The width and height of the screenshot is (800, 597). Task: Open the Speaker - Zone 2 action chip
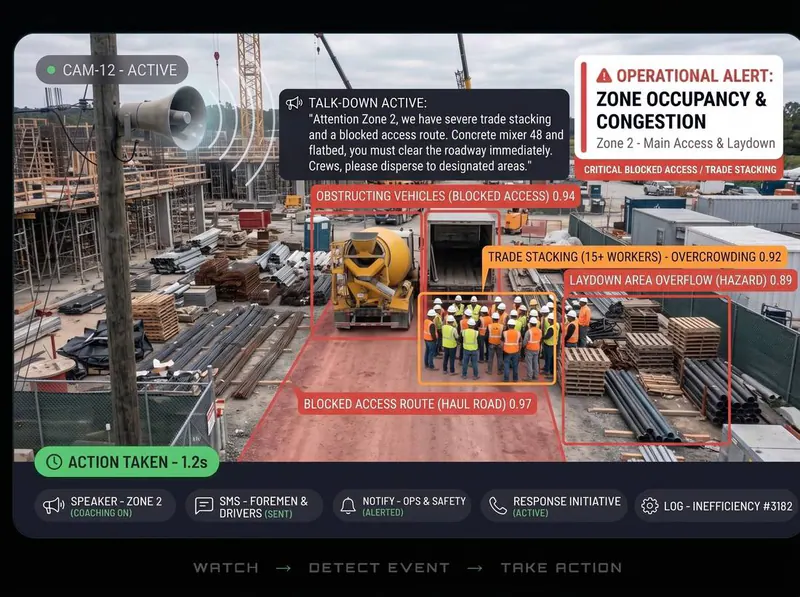point(105,506)
